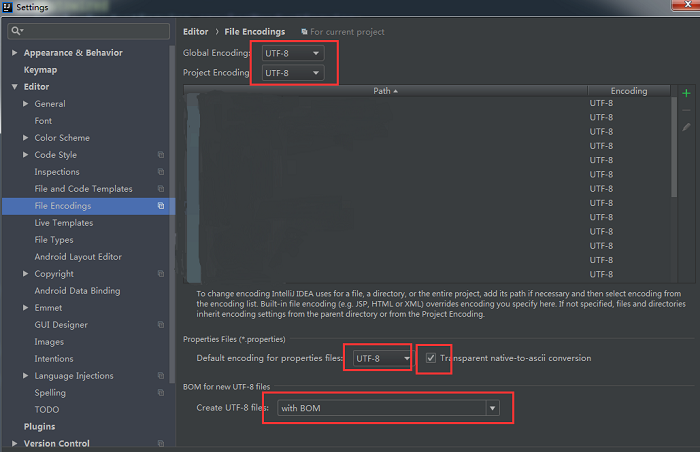This screenshot has width=700, height=452.
Task: Select Keymap in the settings tree
Action: click(40, 70)
